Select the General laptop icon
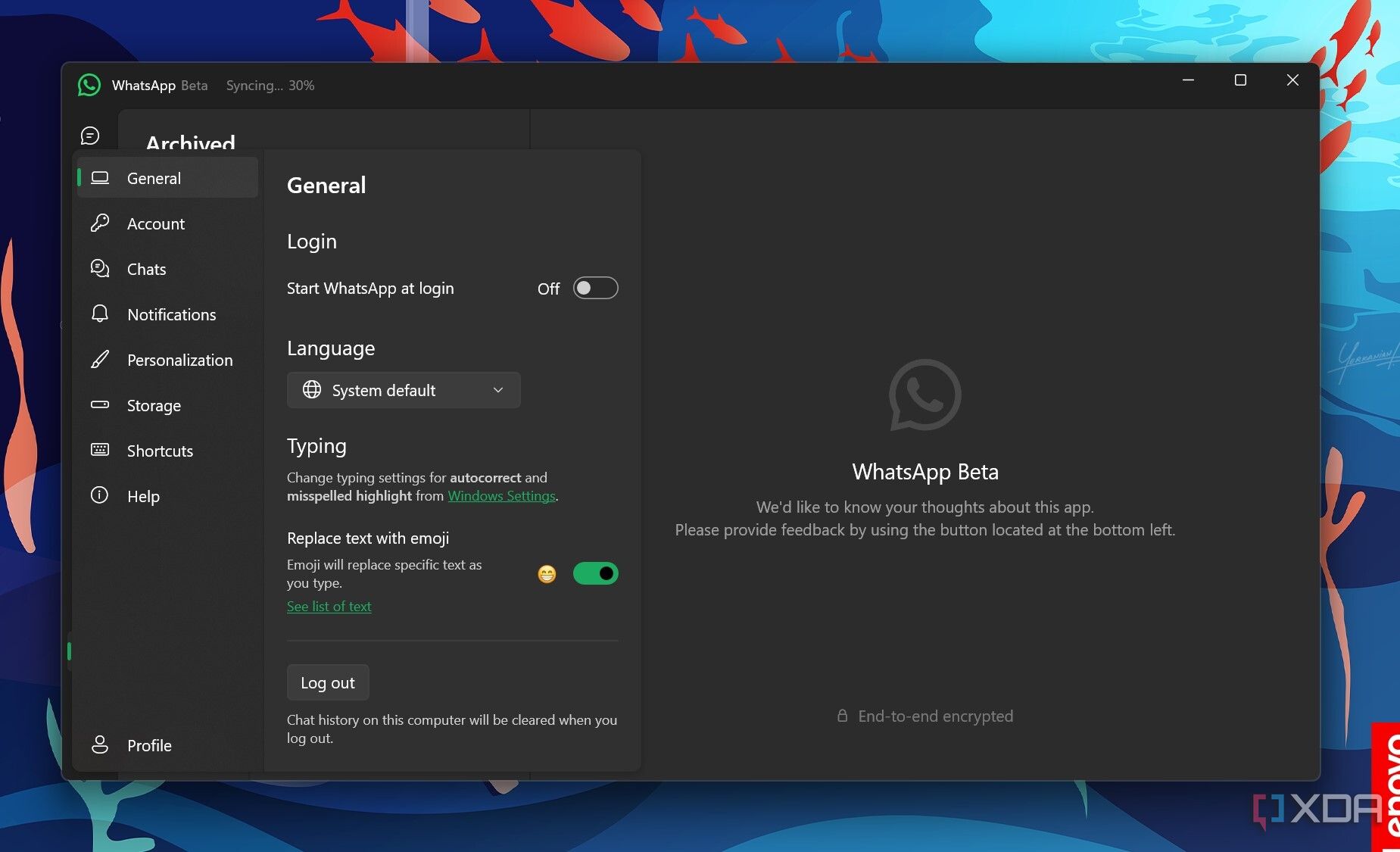The height and width of the screenshot is (852, 1400). pyautogui.click(x=100, y=178)
